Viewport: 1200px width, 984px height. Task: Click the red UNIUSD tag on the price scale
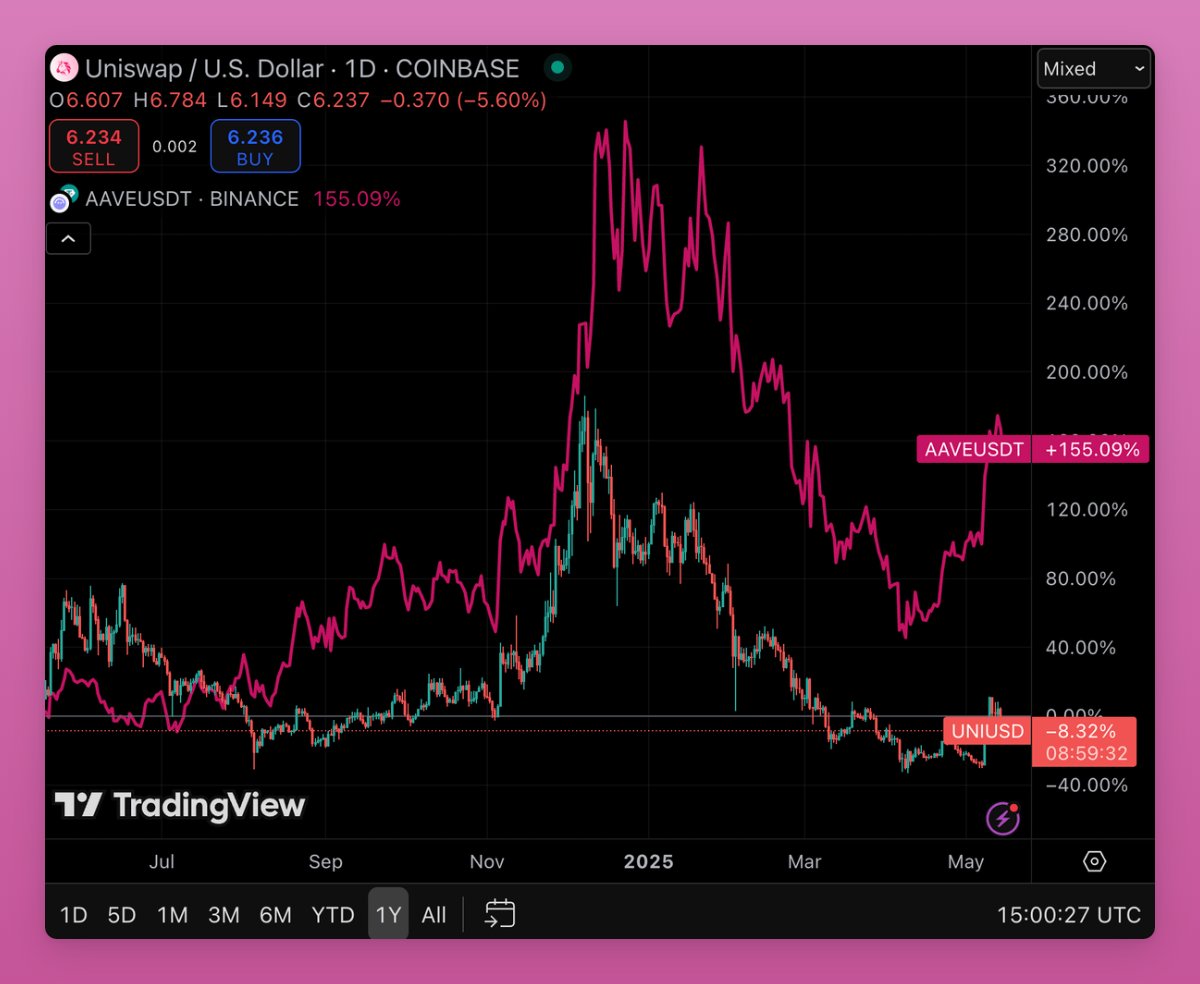(x=987, y=731)
